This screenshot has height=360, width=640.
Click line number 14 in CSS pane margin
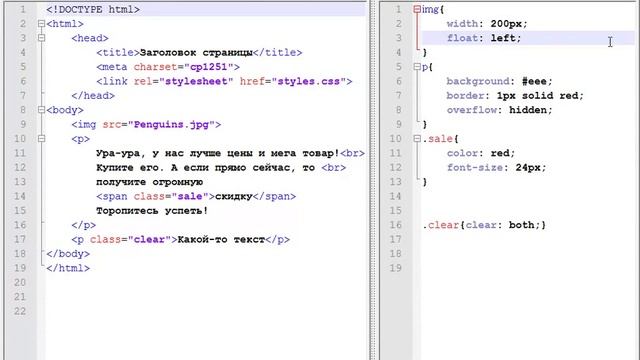(396, 196)
